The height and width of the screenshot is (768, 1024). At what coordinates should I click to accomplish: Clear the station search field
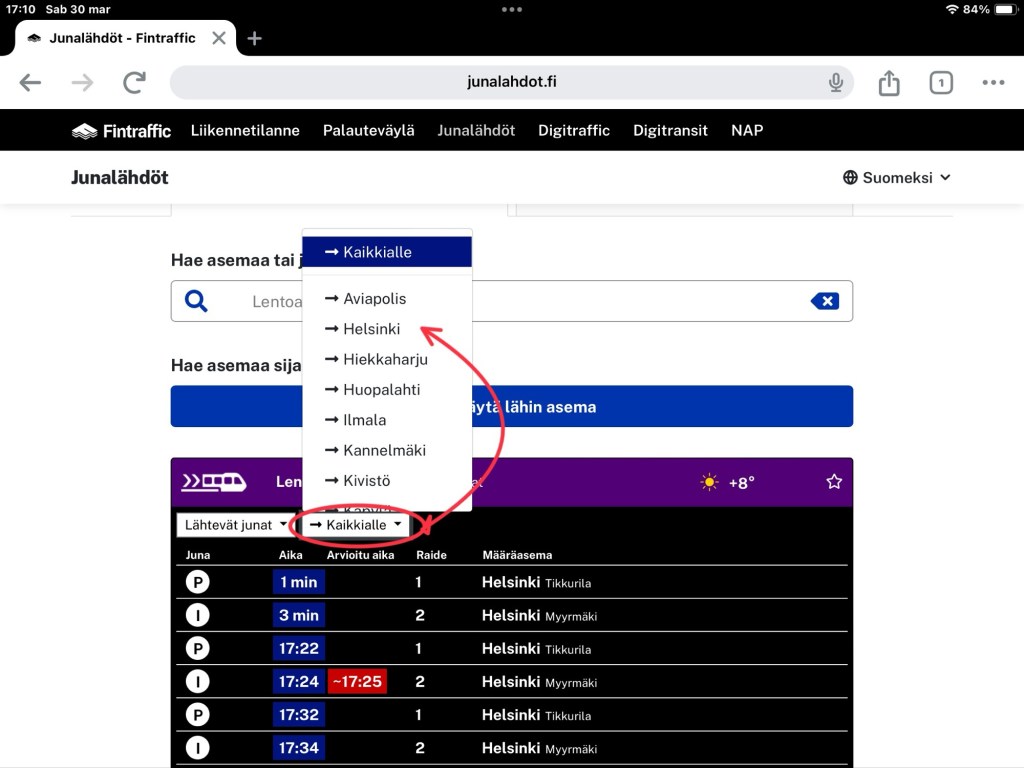[824, 301]
